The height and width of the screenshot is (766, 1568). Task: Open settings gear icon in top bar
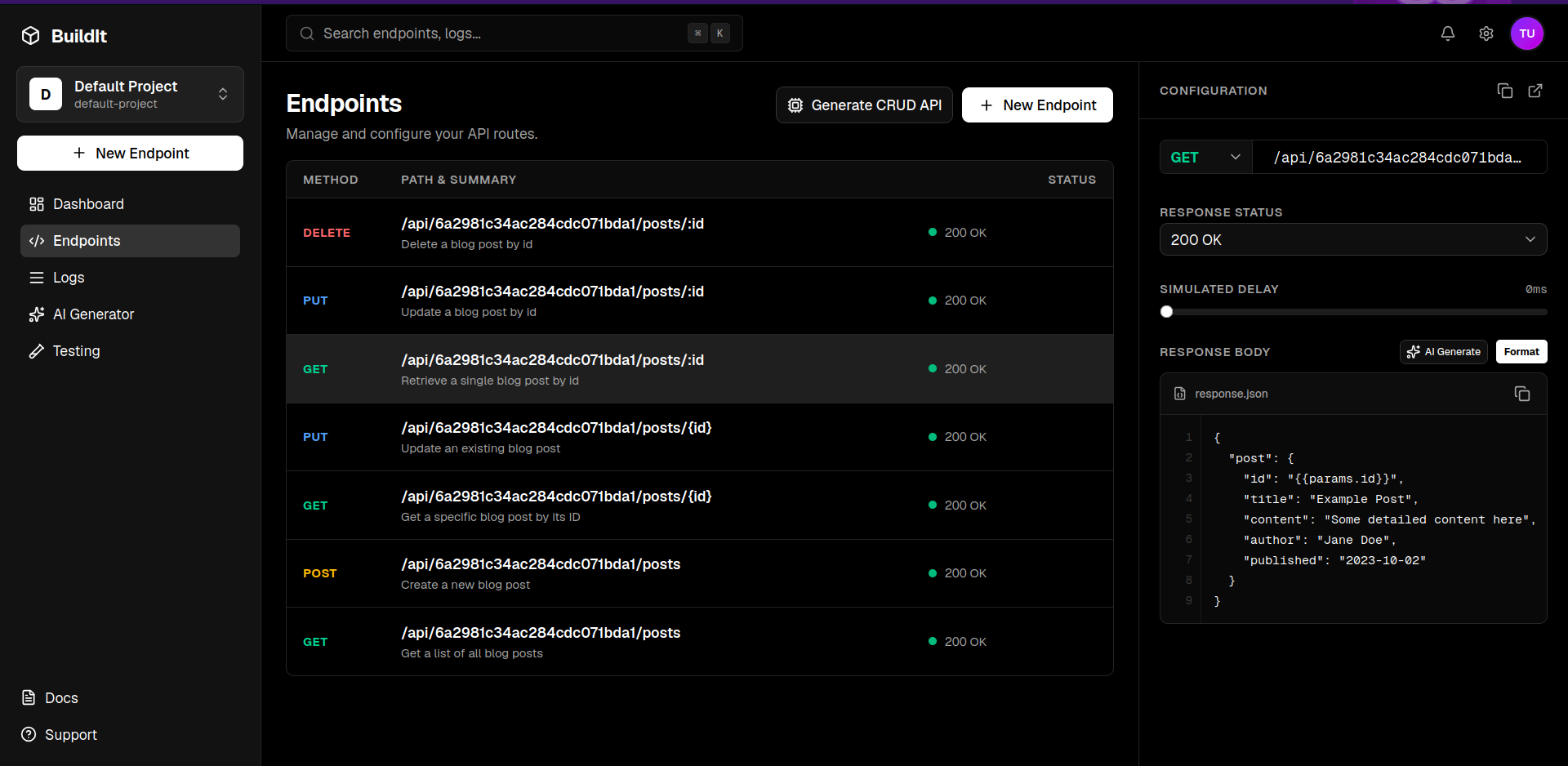click(x=1486, y=33)
